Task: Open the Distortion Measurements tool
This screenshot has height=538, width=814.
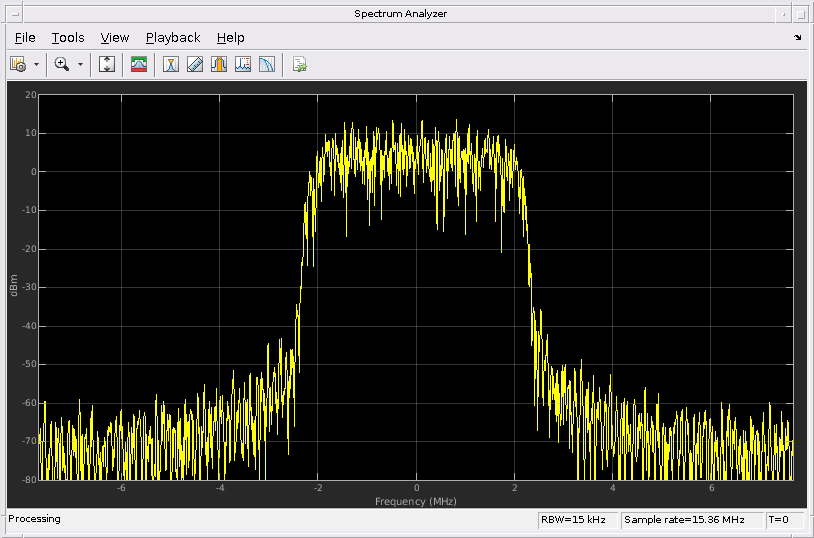Action: [243, 64]
